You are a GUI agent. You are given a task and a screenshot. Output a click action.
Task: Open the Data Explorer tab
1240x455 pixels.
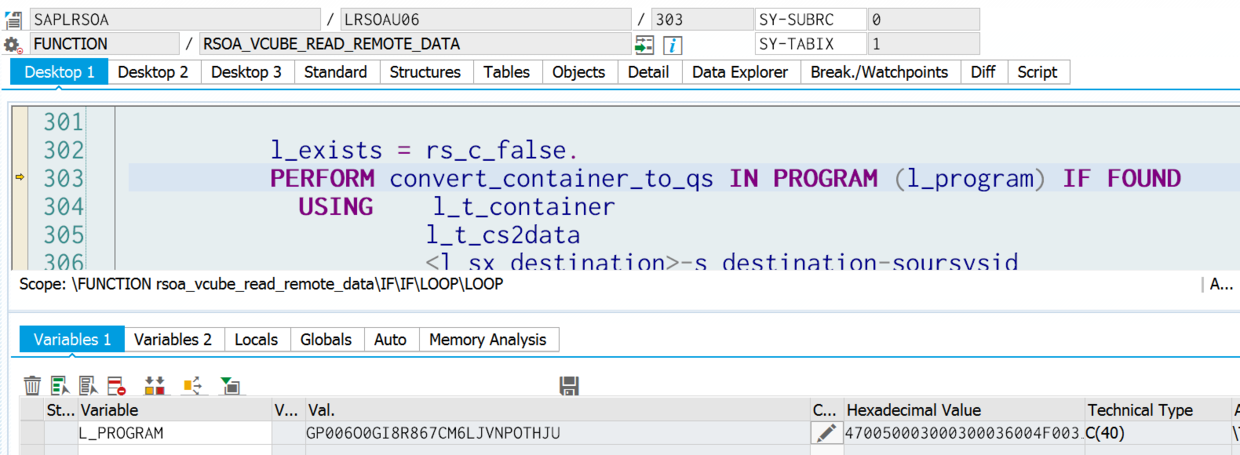point(740,72)
